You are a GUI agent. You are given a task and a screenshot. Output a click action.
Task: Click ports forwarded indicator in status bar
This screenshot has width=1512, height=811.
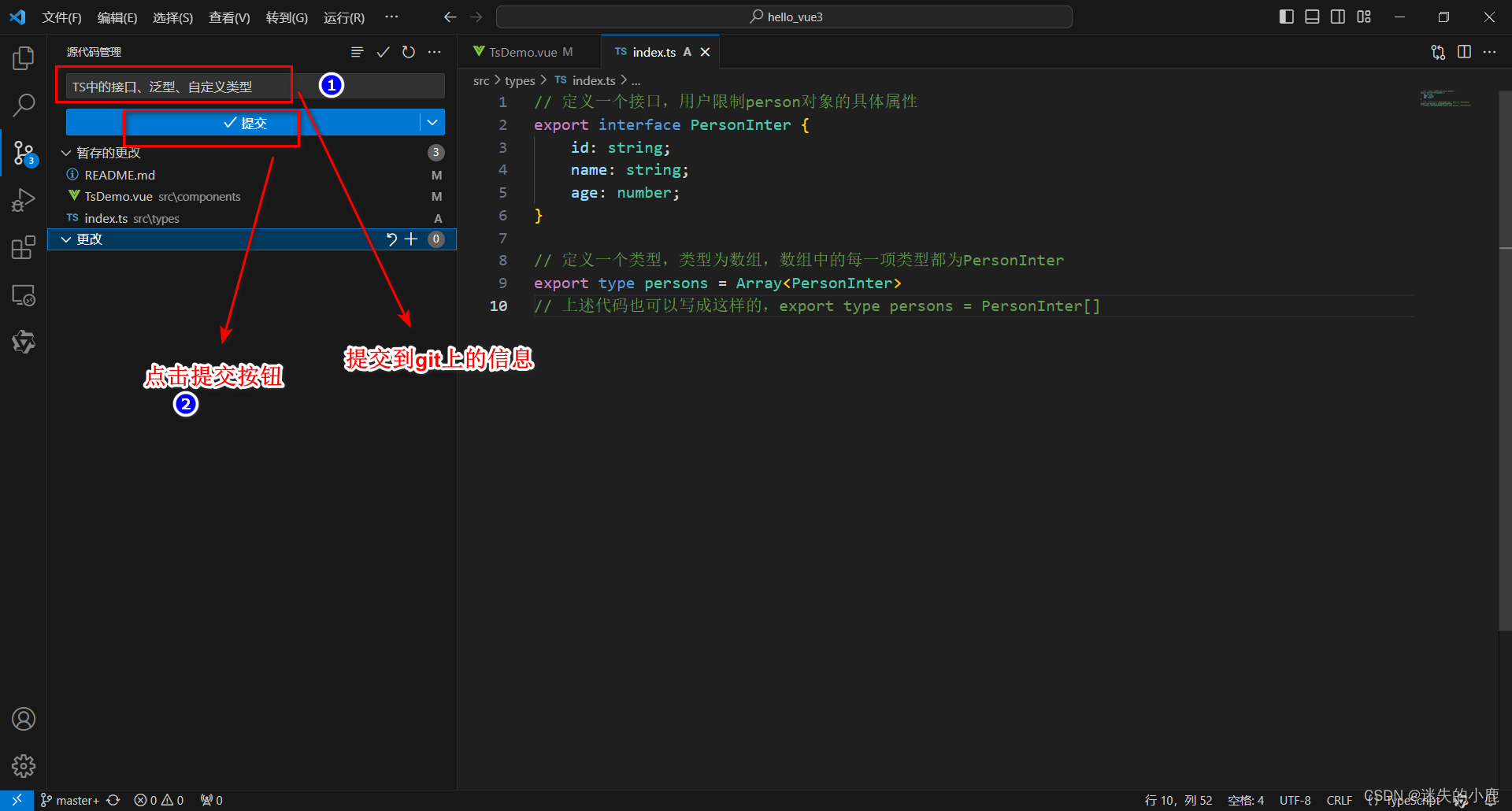[212, 800]
